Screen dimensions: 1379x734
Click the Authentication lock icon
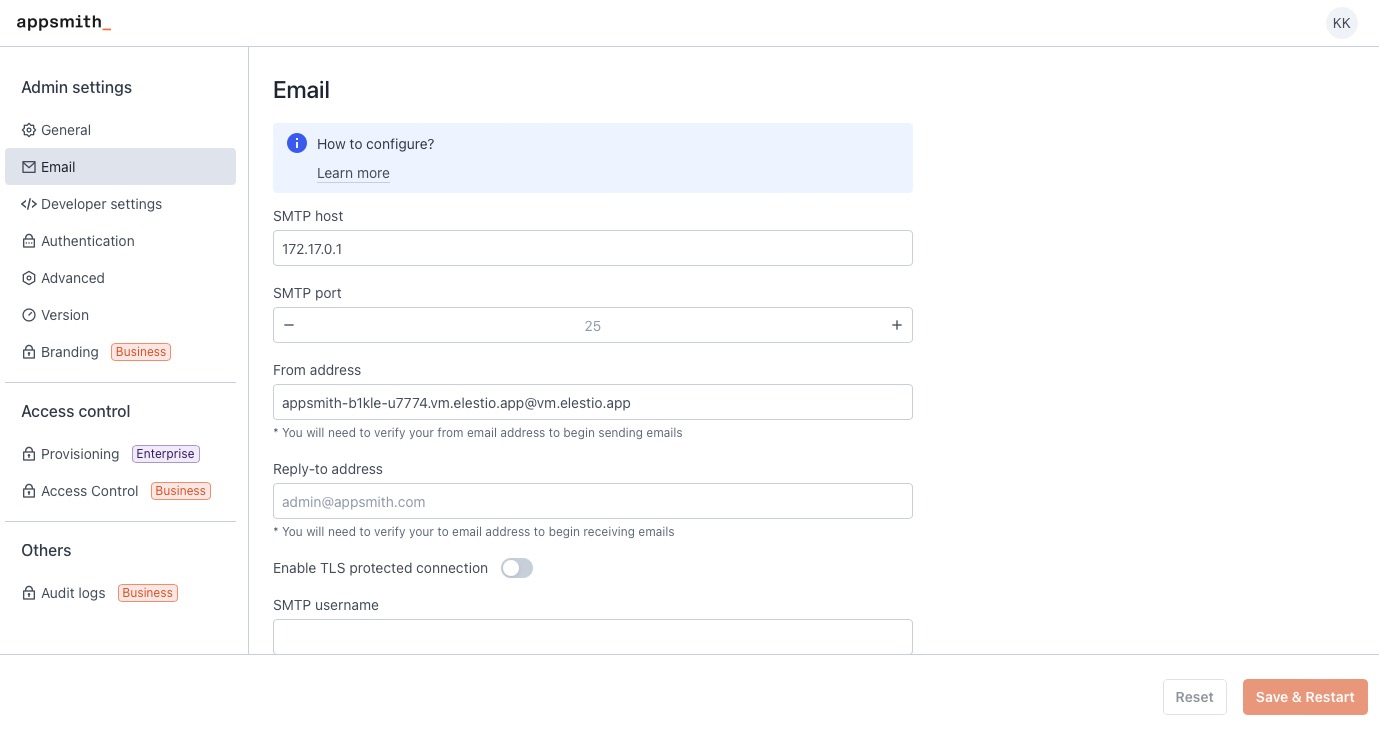pos(28,241)
